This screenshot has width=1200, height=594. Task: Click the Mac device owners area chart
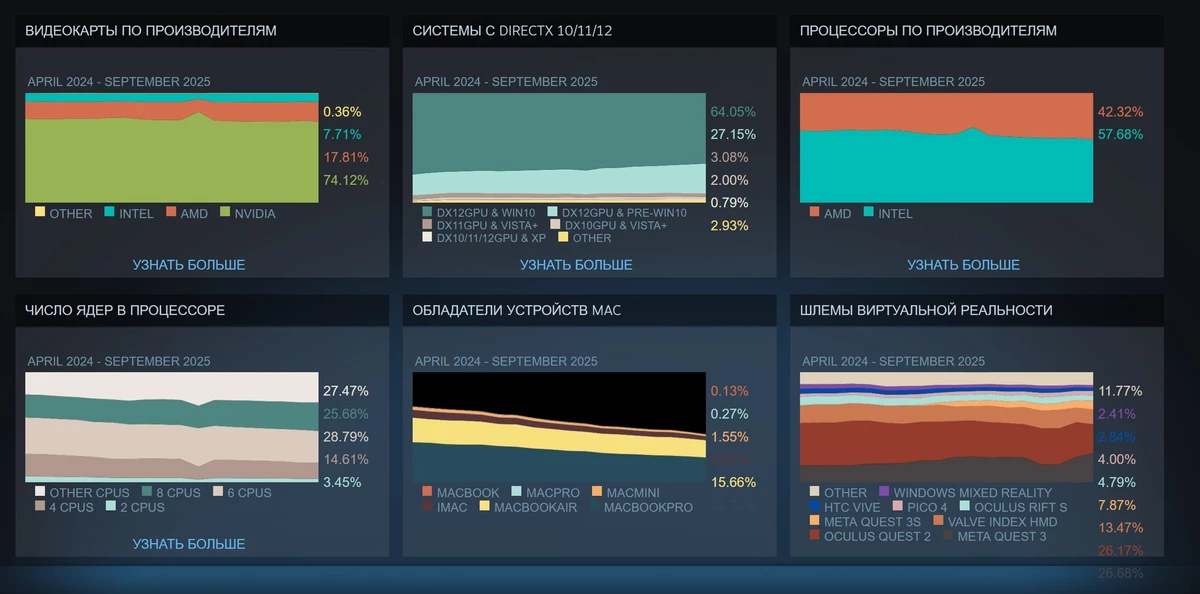[x=558, y=428]
